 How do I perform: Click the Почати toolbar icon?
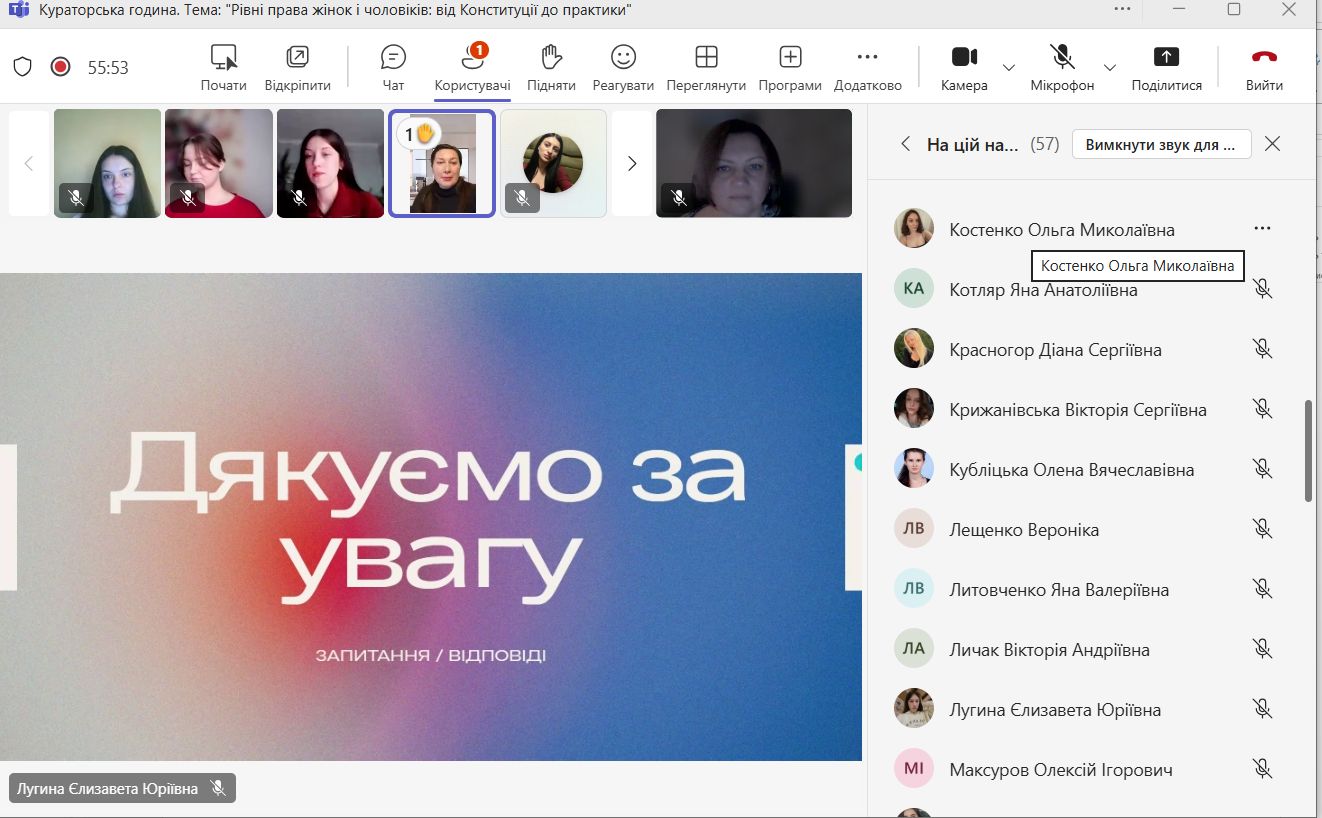223,66
